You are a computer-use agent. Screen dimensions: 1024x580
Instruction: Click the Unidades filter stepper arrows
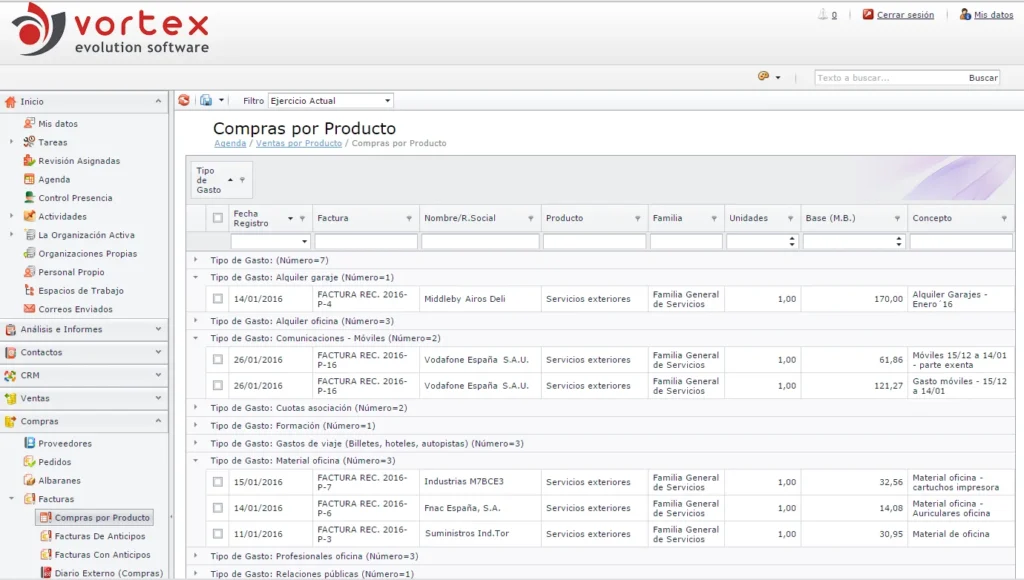tap(792, 242)
